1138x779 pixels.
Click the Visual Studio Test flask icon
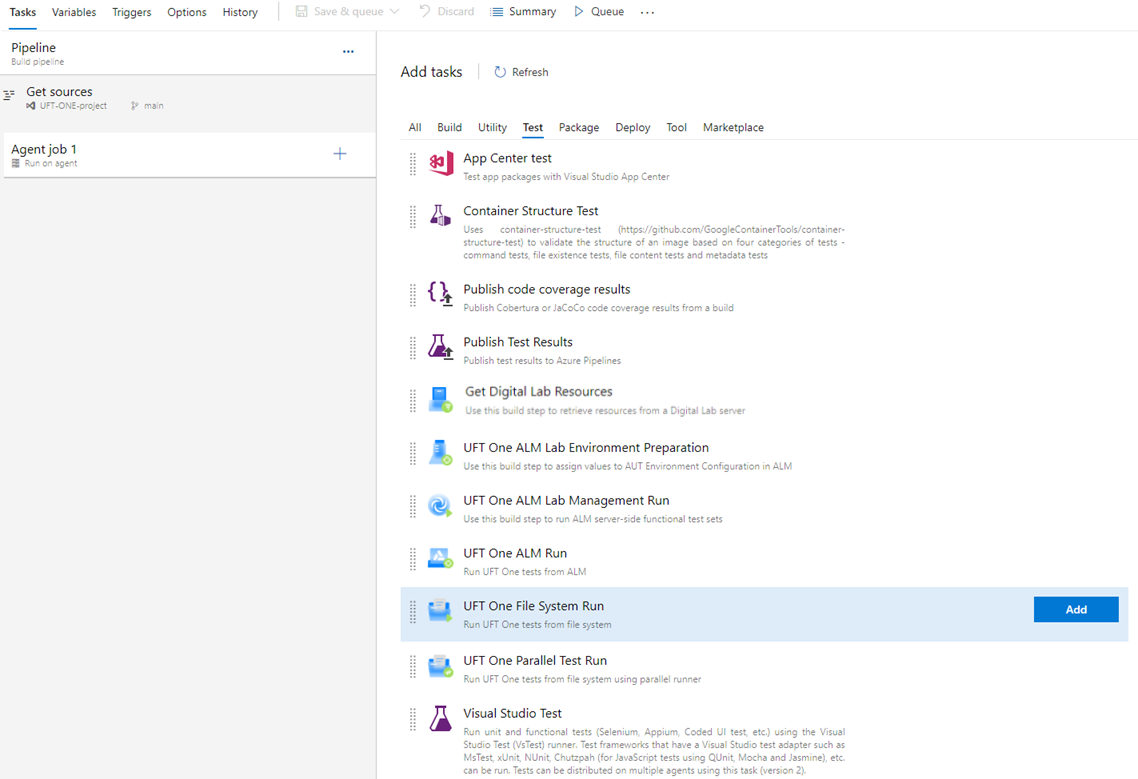pyautogui.click(x=440, y=718)
